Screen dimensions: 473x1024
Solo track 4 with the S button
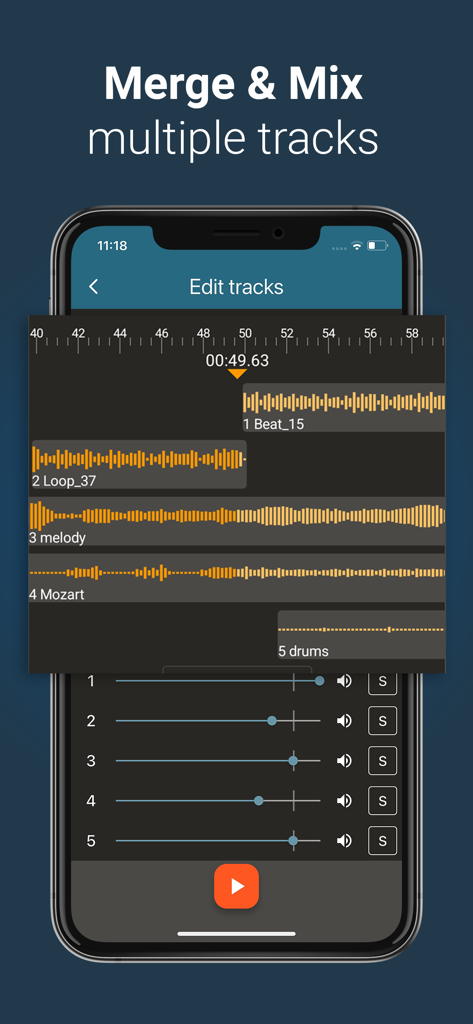(383, 801)
